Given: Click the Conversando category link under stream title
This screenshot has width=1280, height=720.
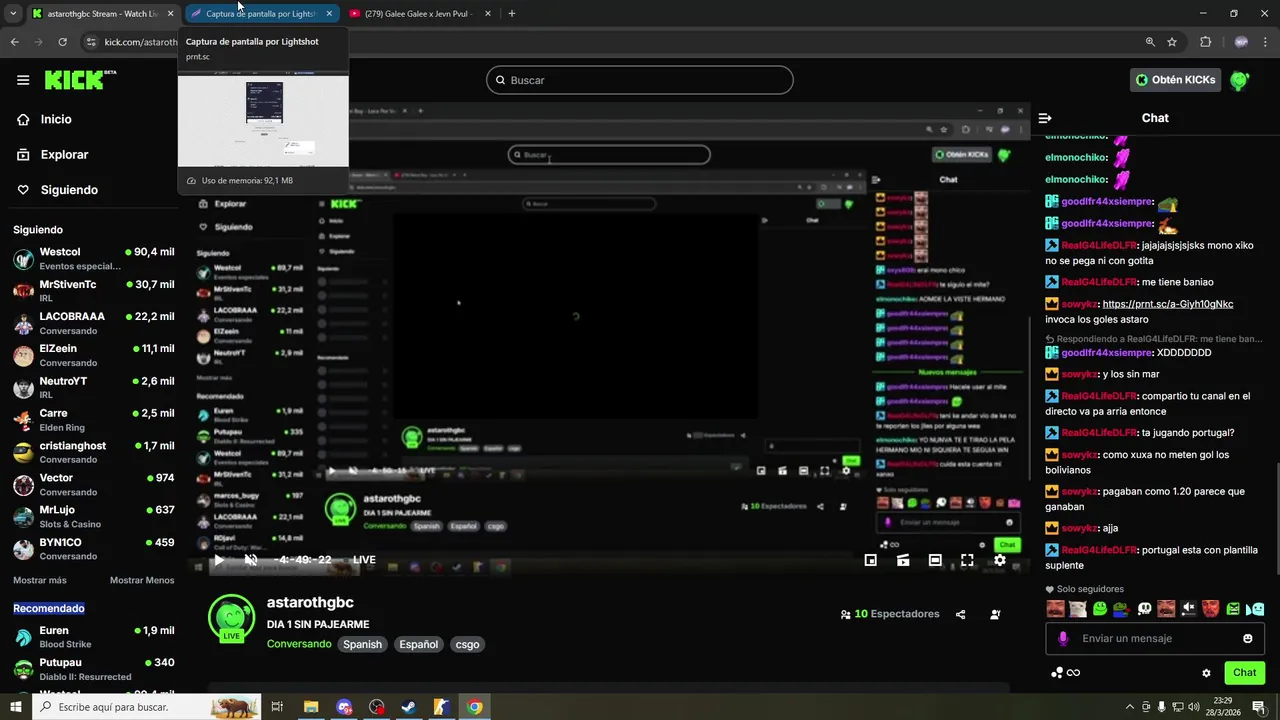Looking at the screenshot, I should click(x=299, y=644).
